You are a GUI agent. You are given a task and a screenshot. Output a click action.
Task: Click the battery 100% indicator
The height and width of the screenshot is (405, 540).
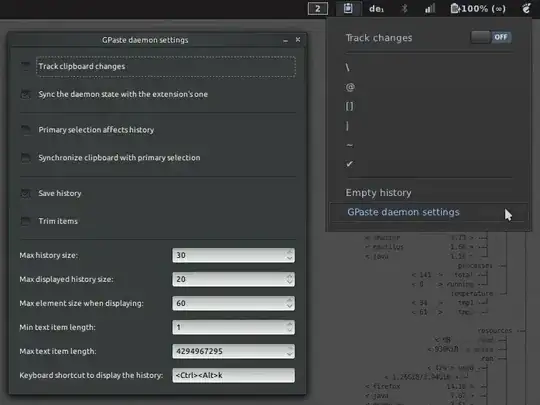pos(478,9)
